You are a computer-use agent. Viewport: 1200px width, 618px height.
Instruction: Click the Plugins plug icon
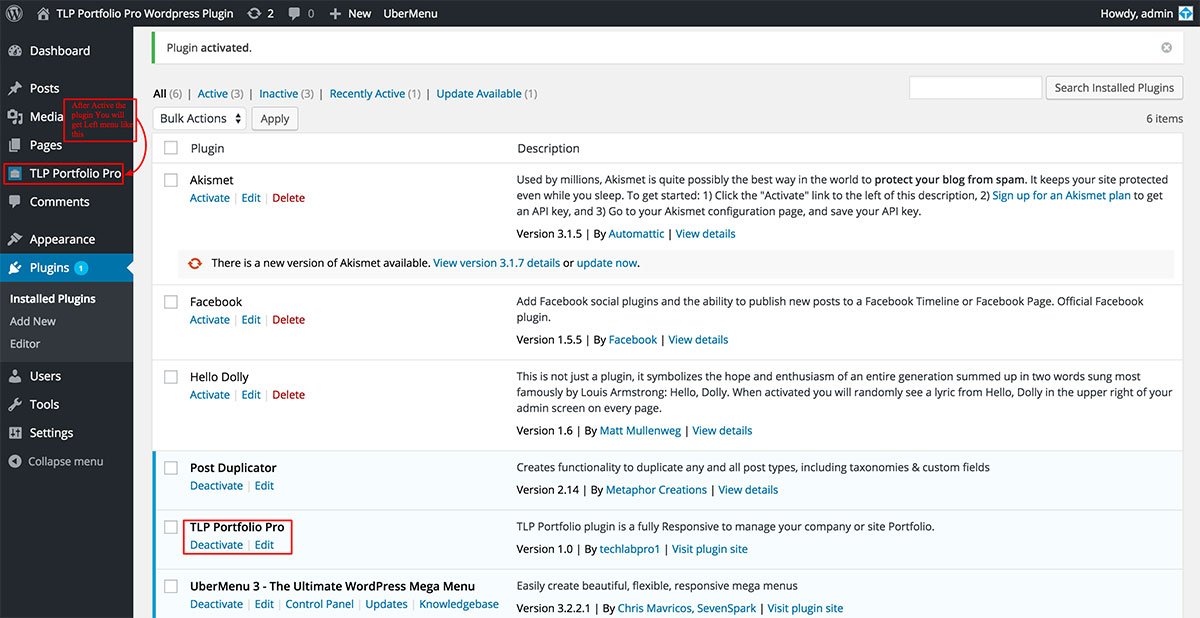tap(15, 267)
